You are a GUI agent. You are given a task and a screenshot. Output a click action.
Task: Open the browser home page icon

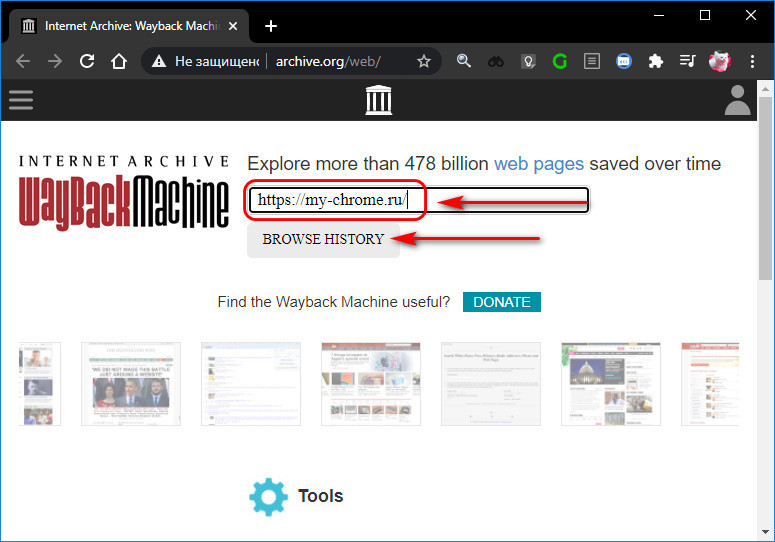point(119,61)
